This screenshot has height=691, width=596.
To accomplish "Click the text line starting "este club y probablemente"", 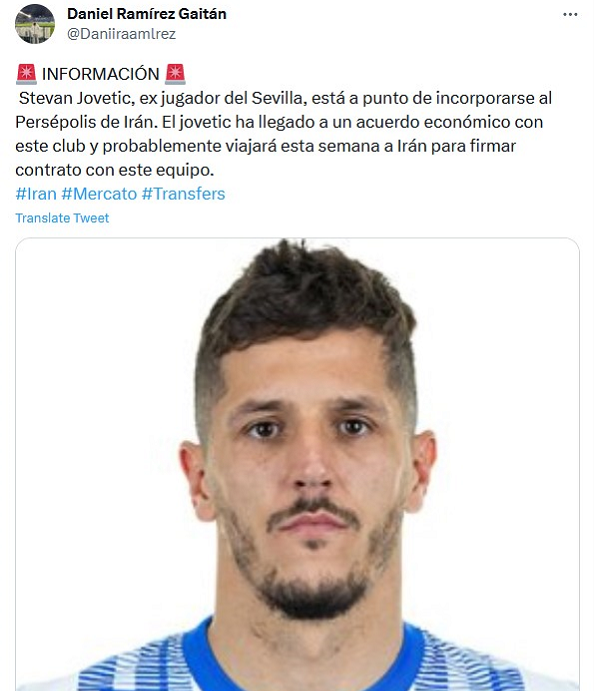I will pyautogui.click(x=265, y=146).
